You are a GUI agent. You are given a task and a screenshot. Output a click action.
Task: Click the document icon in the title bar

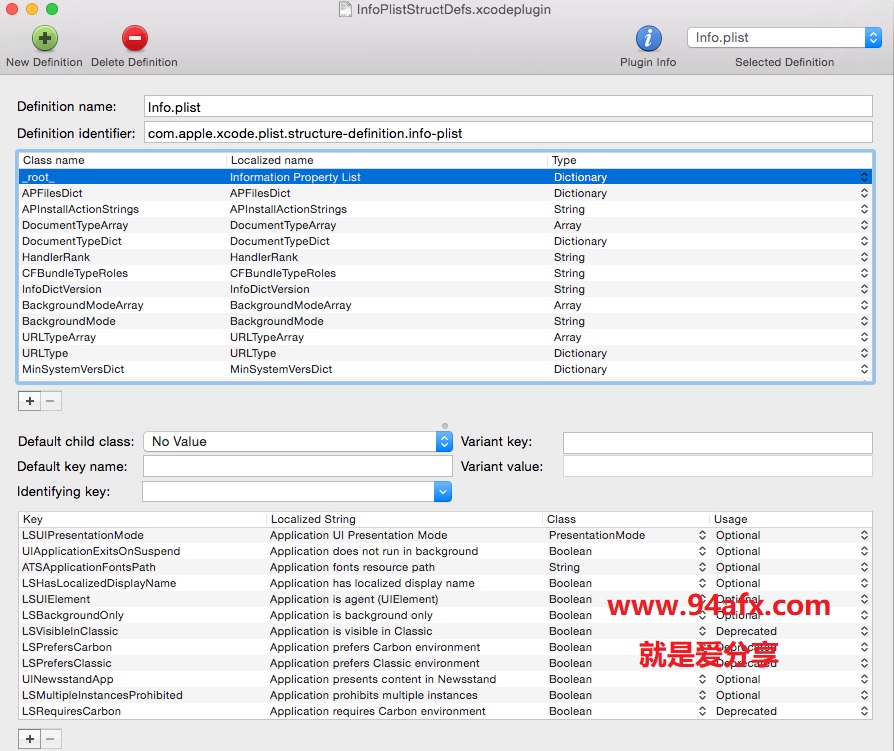[x=345, y=9]
